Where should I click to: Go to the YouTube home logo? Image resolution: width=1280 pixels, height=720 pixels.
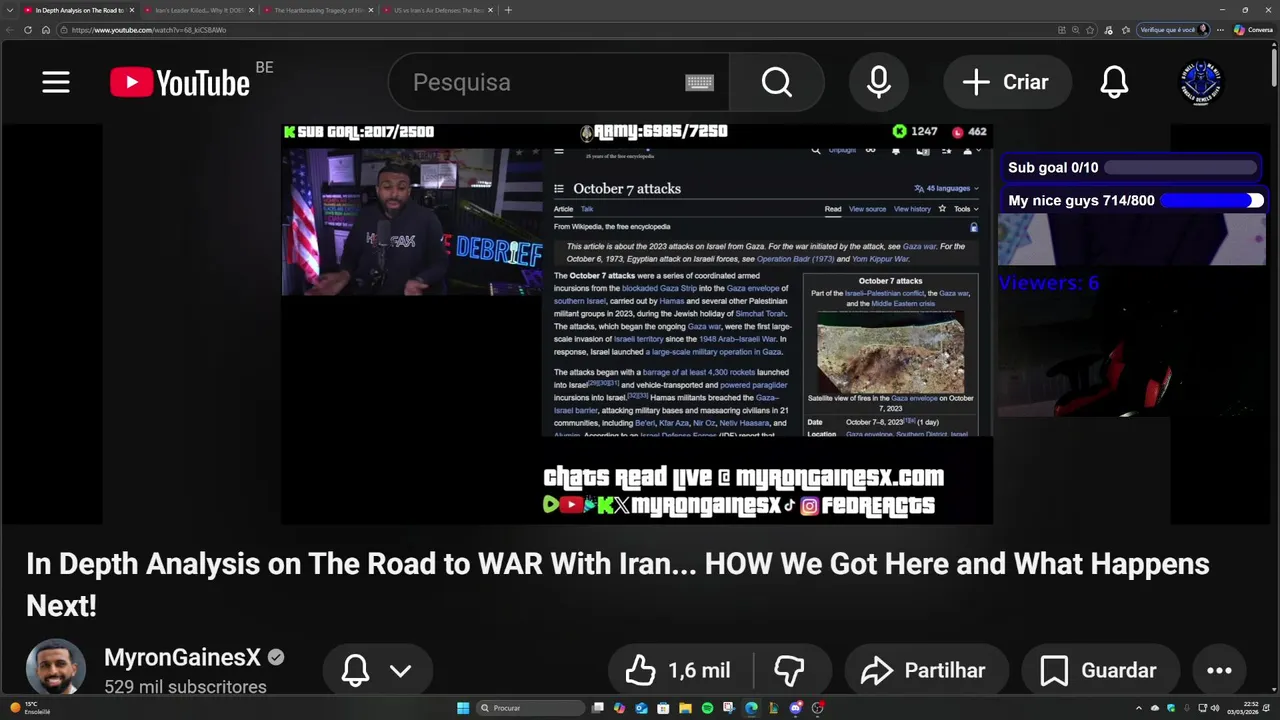pos(180,82)
